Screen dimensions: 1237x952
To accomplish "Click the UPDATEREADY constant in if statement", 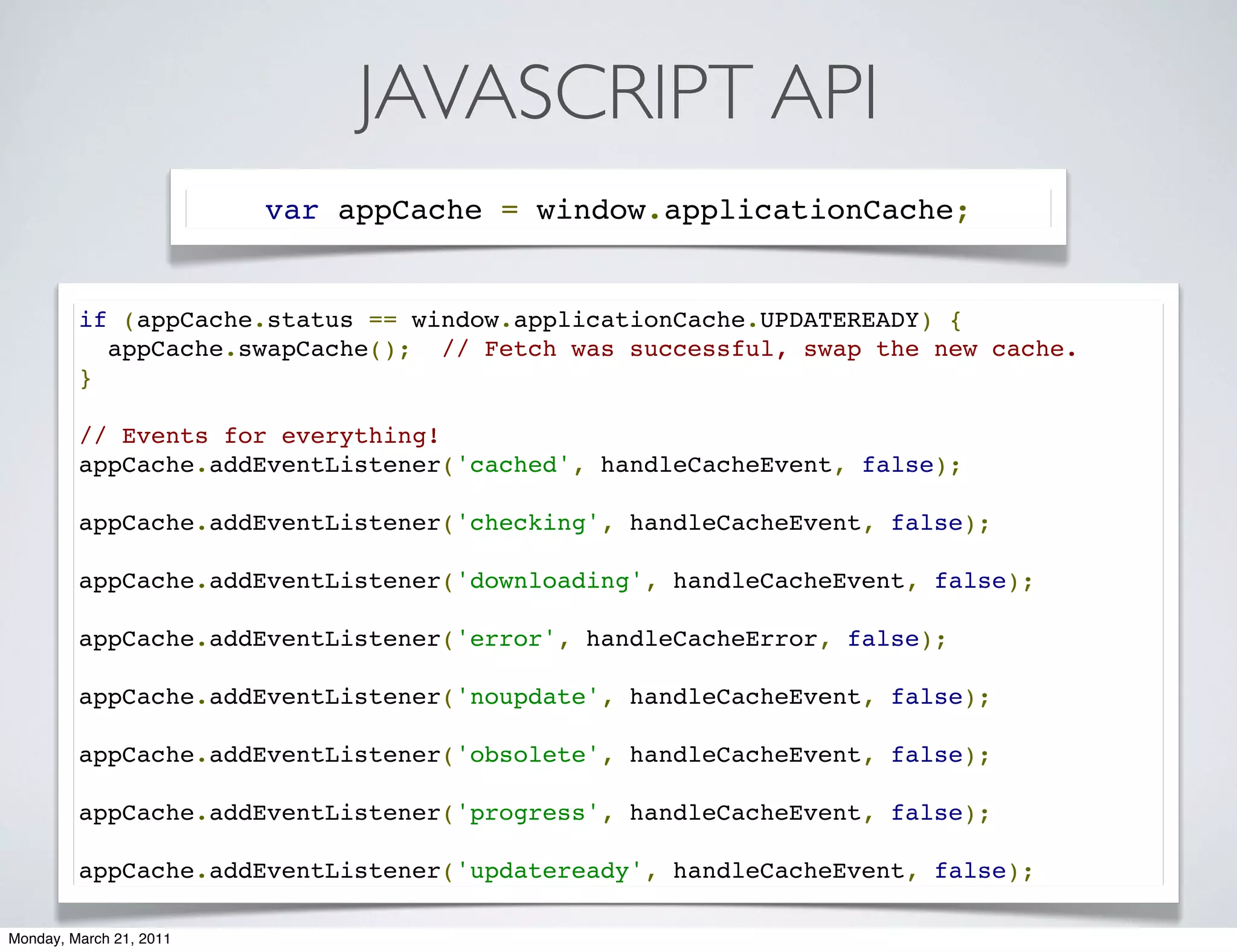I will pyautogui.click(x=838, y=320).
